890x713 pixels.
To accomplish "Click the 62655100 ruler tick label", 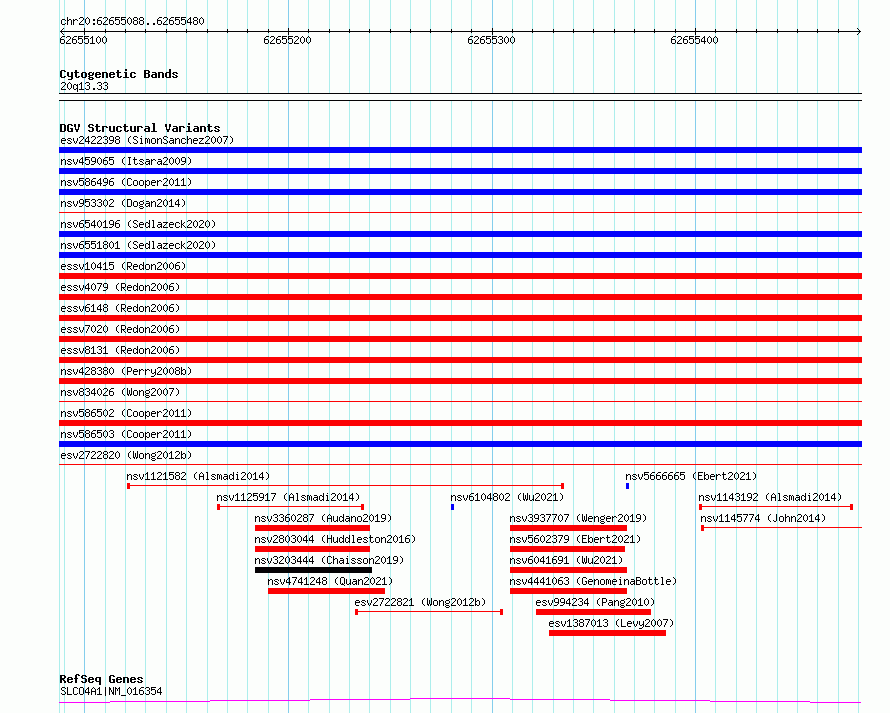I will pyautogui.click(x=83, y=40).
